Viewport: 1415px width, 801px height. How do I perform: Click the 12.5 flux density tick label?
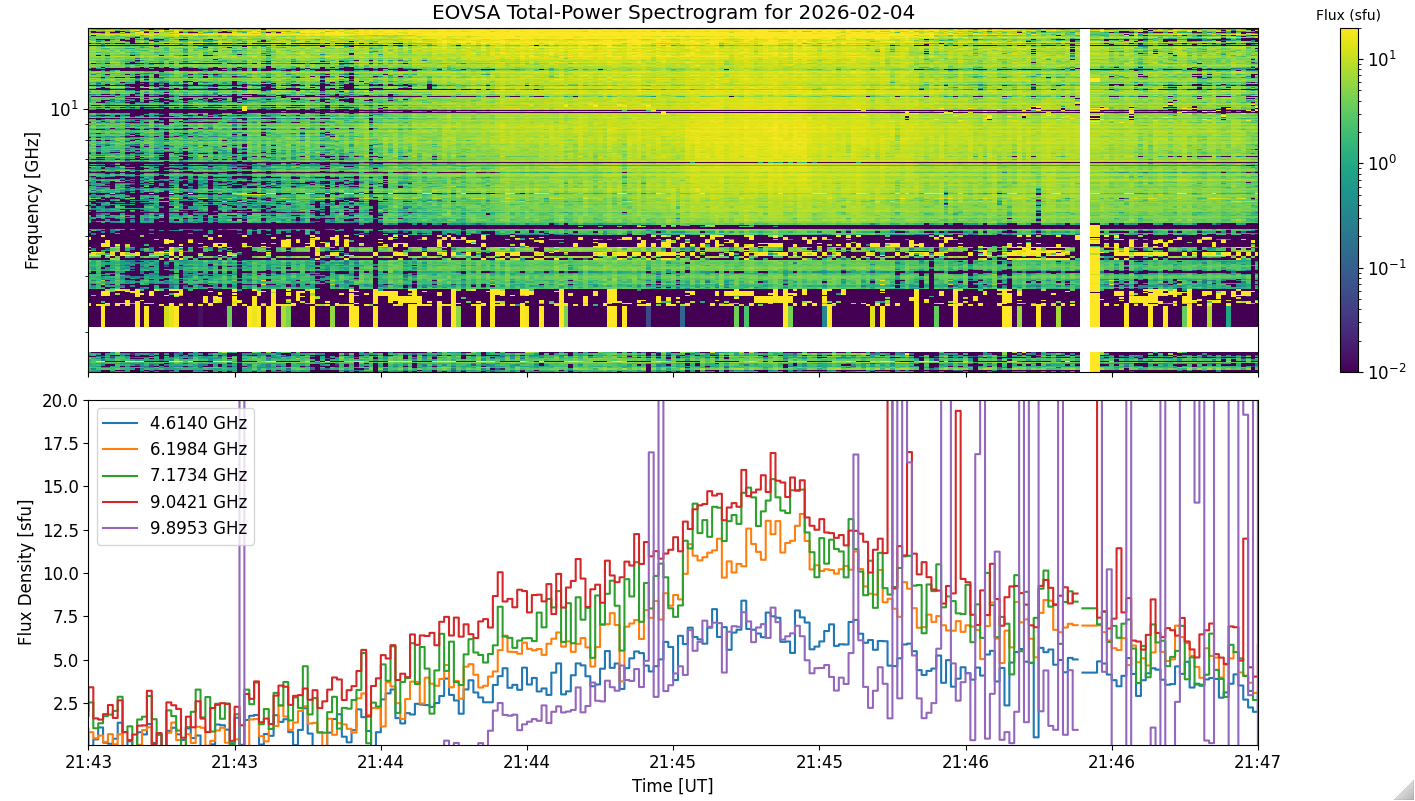64,530
